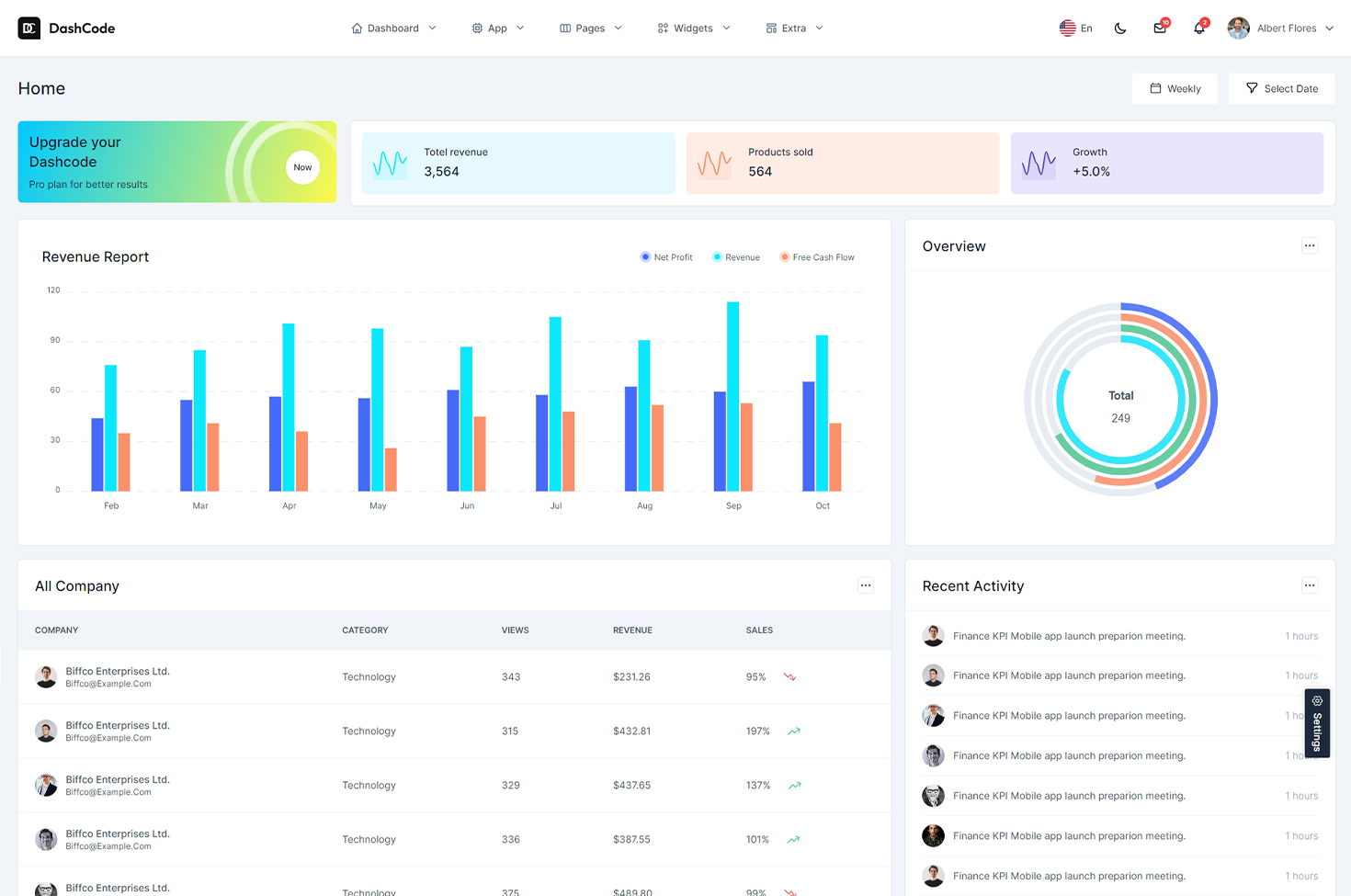Open the mail messages icon

[x=1159, y=28]
